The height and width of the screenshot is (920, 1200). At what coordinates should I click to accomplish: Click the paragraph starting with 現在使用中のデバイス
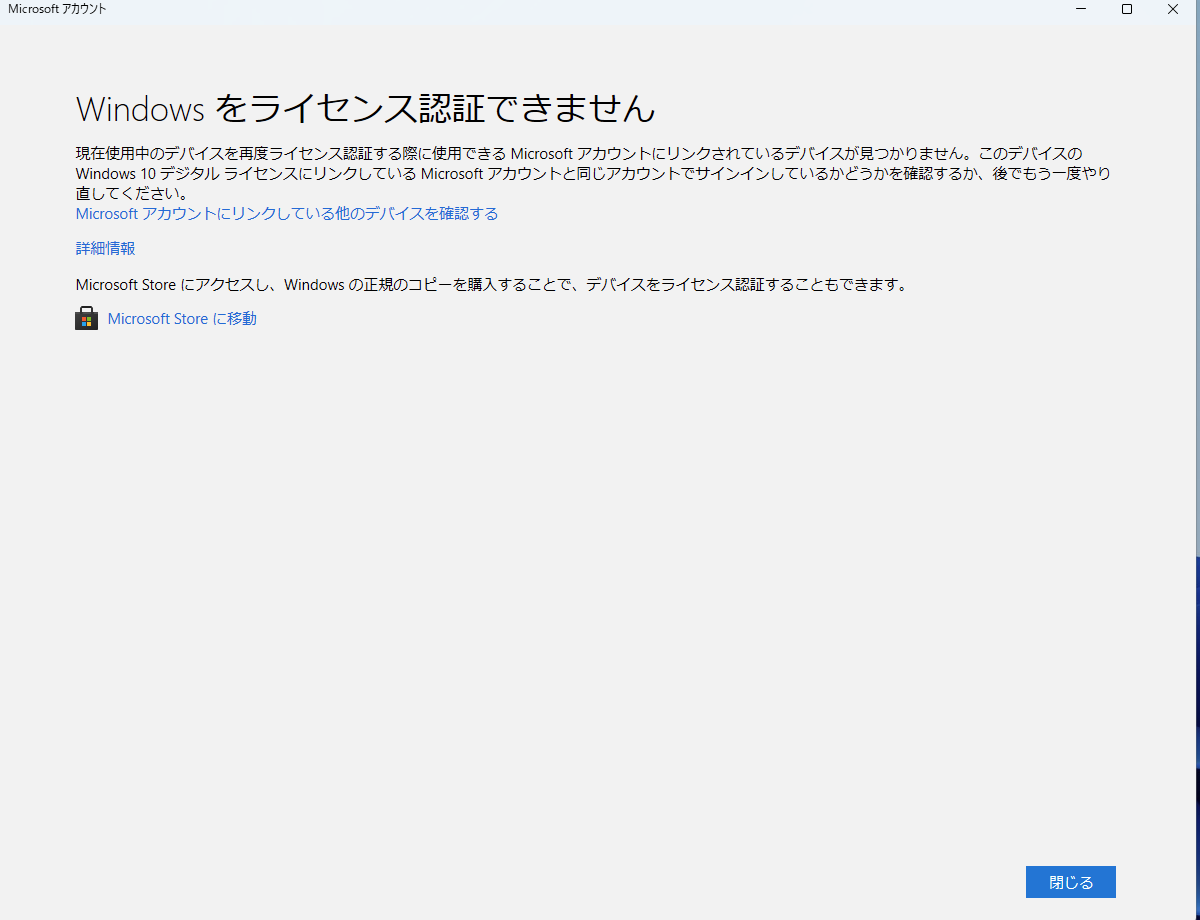pyautogui.click(x=594, y=174)
